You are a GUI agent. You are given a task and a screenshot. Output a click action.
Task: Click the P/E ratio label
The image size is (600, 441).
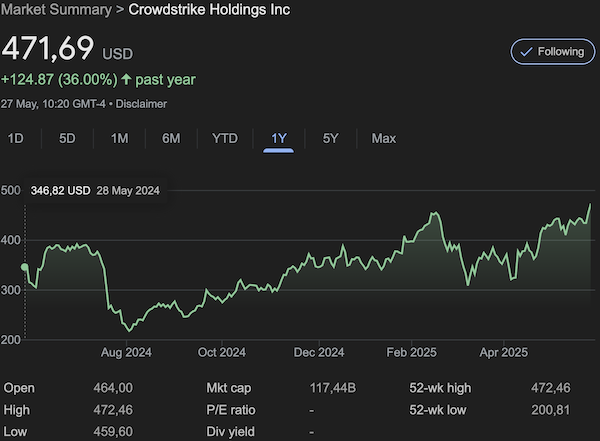pos(231,410)
